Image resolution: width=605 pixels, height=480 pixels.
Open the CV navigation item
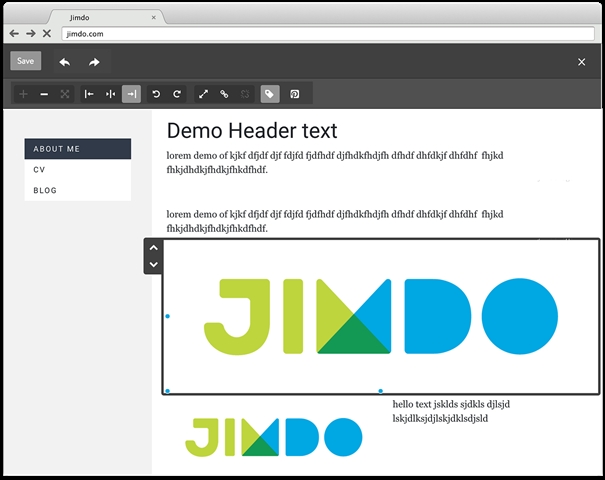pyautogui.click(x=40, y=170)
